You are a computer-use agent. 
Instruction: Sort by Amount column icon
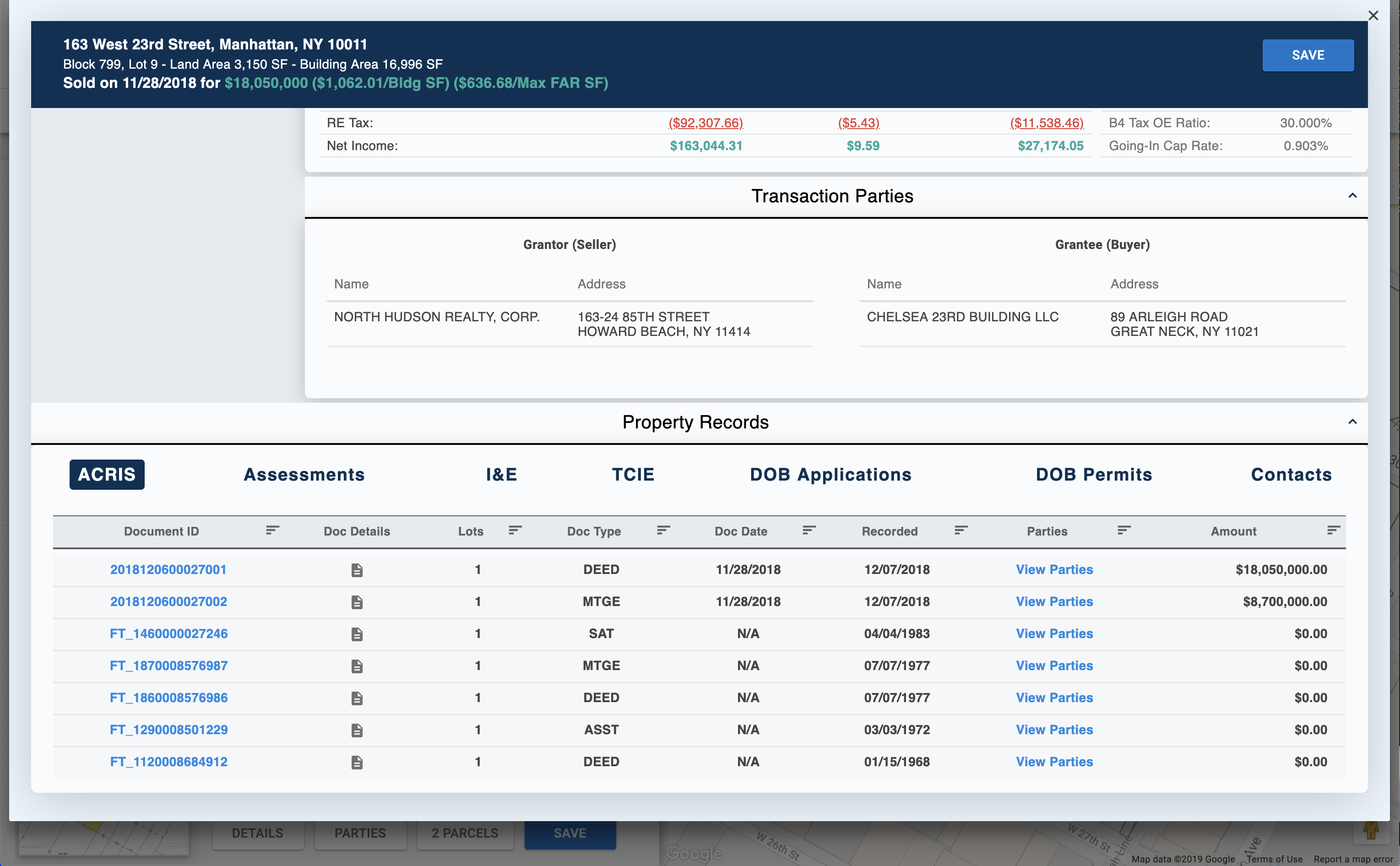[1334, 530]
